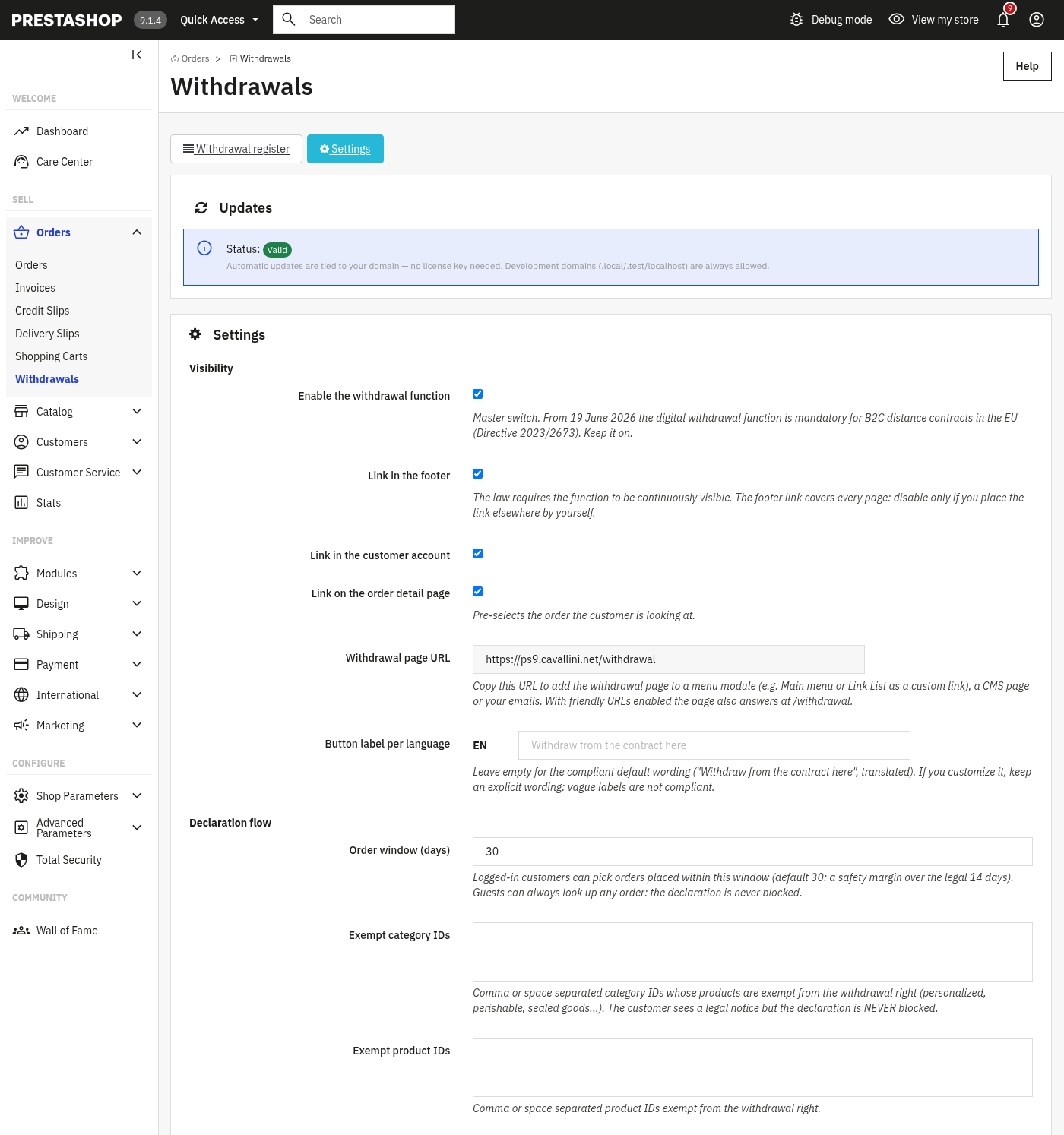The height and width of the screenshot is (1135, 1064).
Task: Click the Help button
Action: (1028, 66)
